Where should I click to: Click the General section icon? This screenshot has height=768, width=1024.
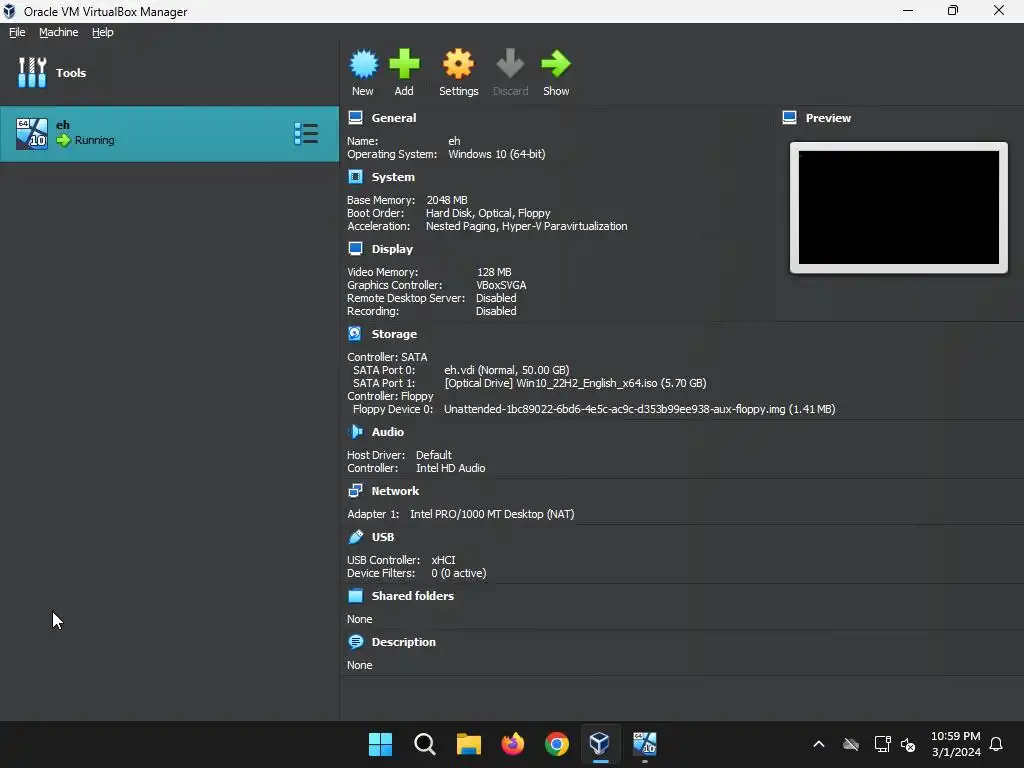(355, 118)
